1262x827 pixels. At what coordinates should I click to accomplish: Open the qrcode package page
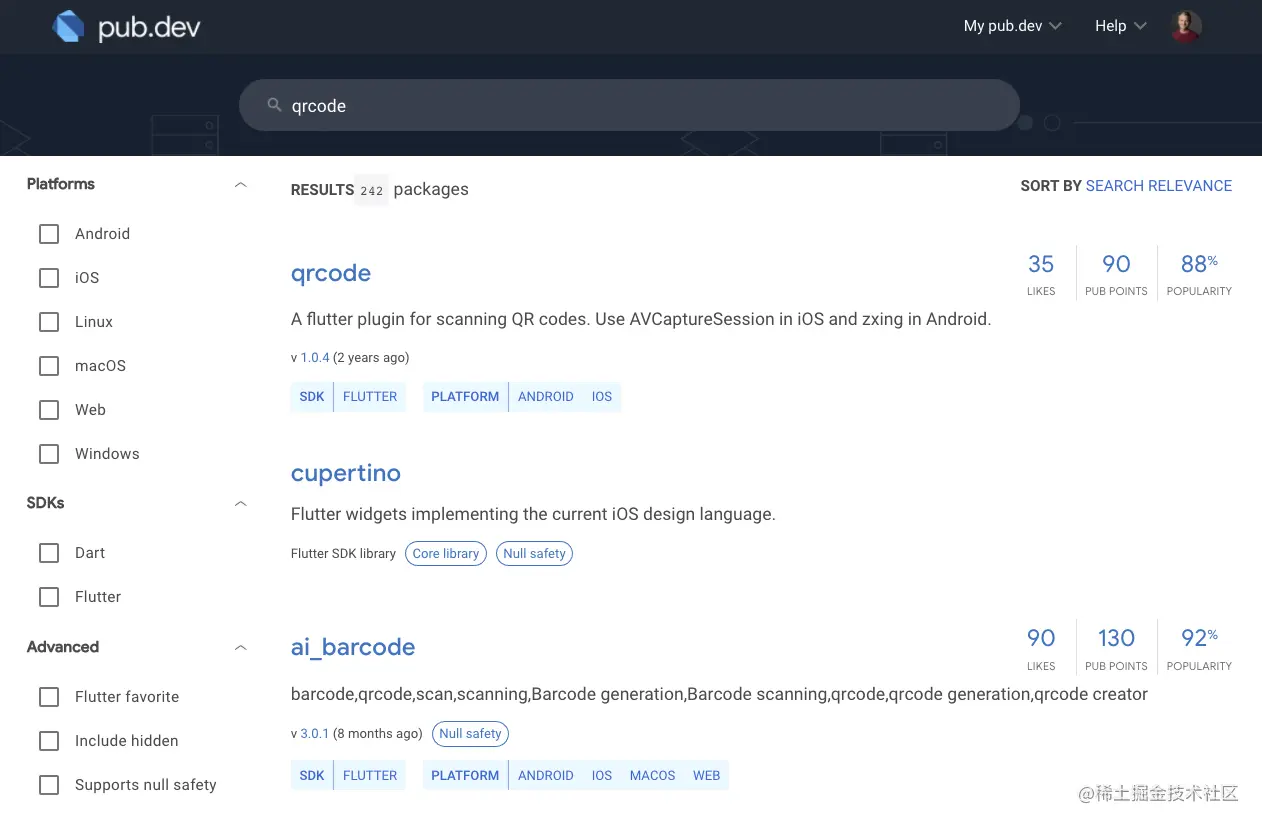click(x=331, y=273)
